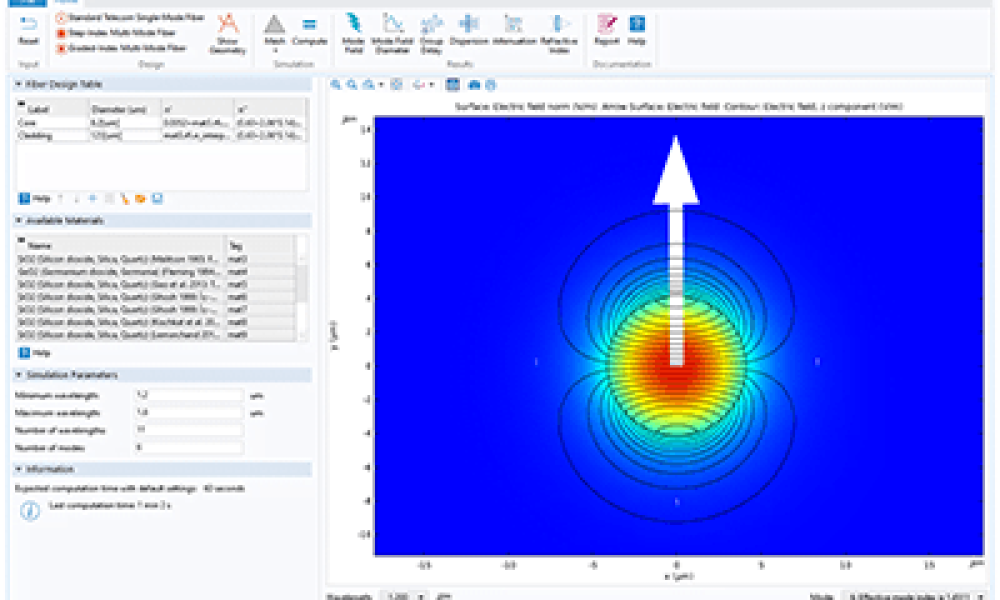Collapse Fiber Design Table section

(18, 84)
